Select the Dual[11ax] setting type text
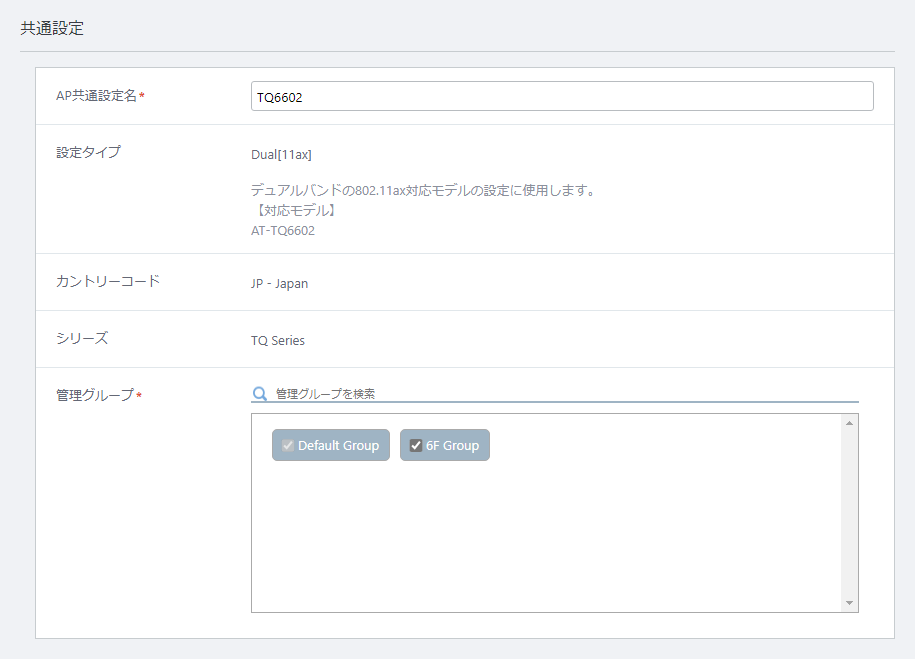Screen dimensions: 915x659 tap(281, 155)
